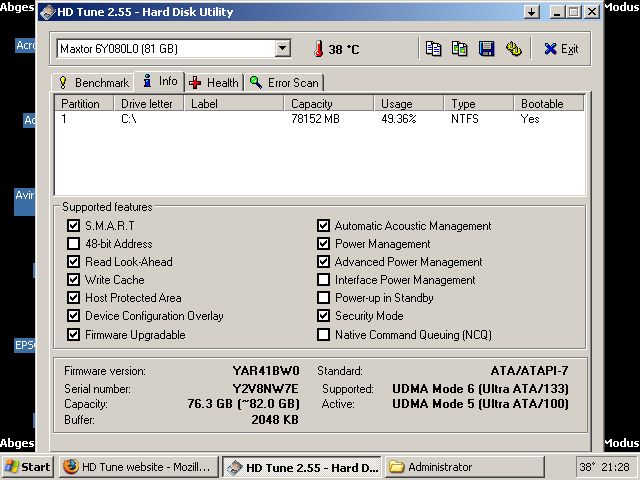Image resolution: width=640 pixels, height=480 pixels.
Task: Click the 38° tray temperature indicator
Action: tap(588, 467)
